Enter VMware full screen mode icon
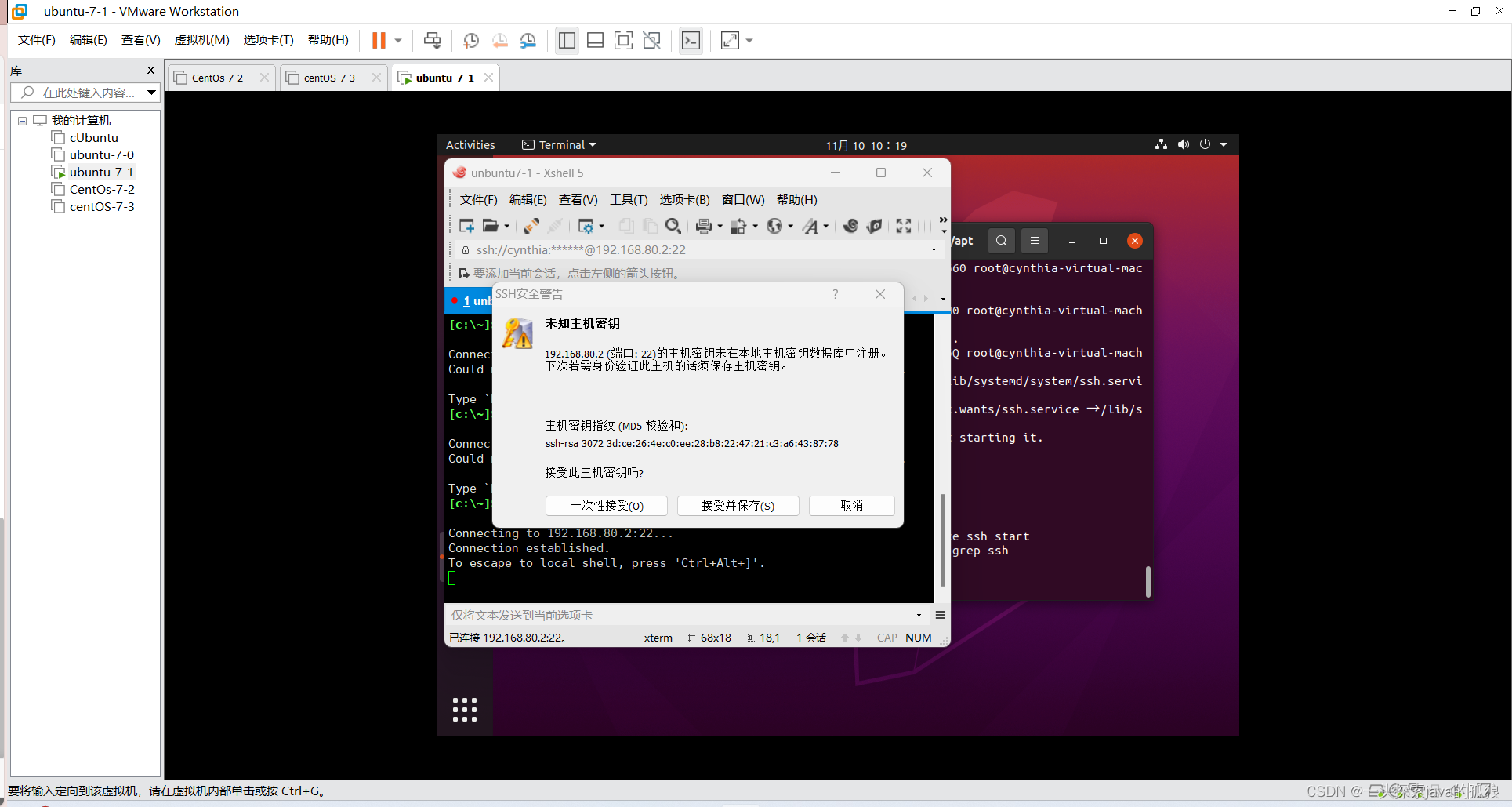Screen dimensions: 1512x807 (623, 41)
